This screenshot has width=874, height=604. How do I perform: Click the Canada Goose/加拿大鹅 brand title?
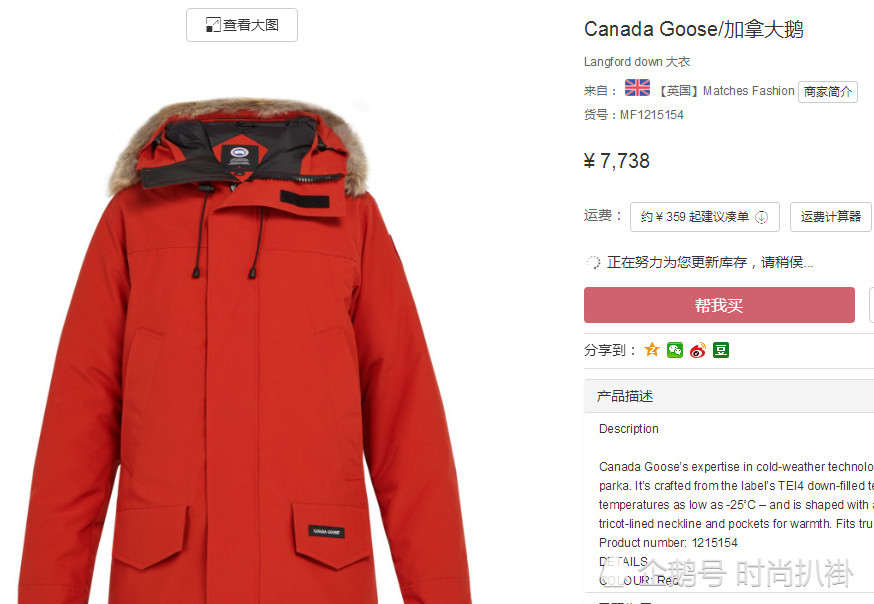click(693, 29)
